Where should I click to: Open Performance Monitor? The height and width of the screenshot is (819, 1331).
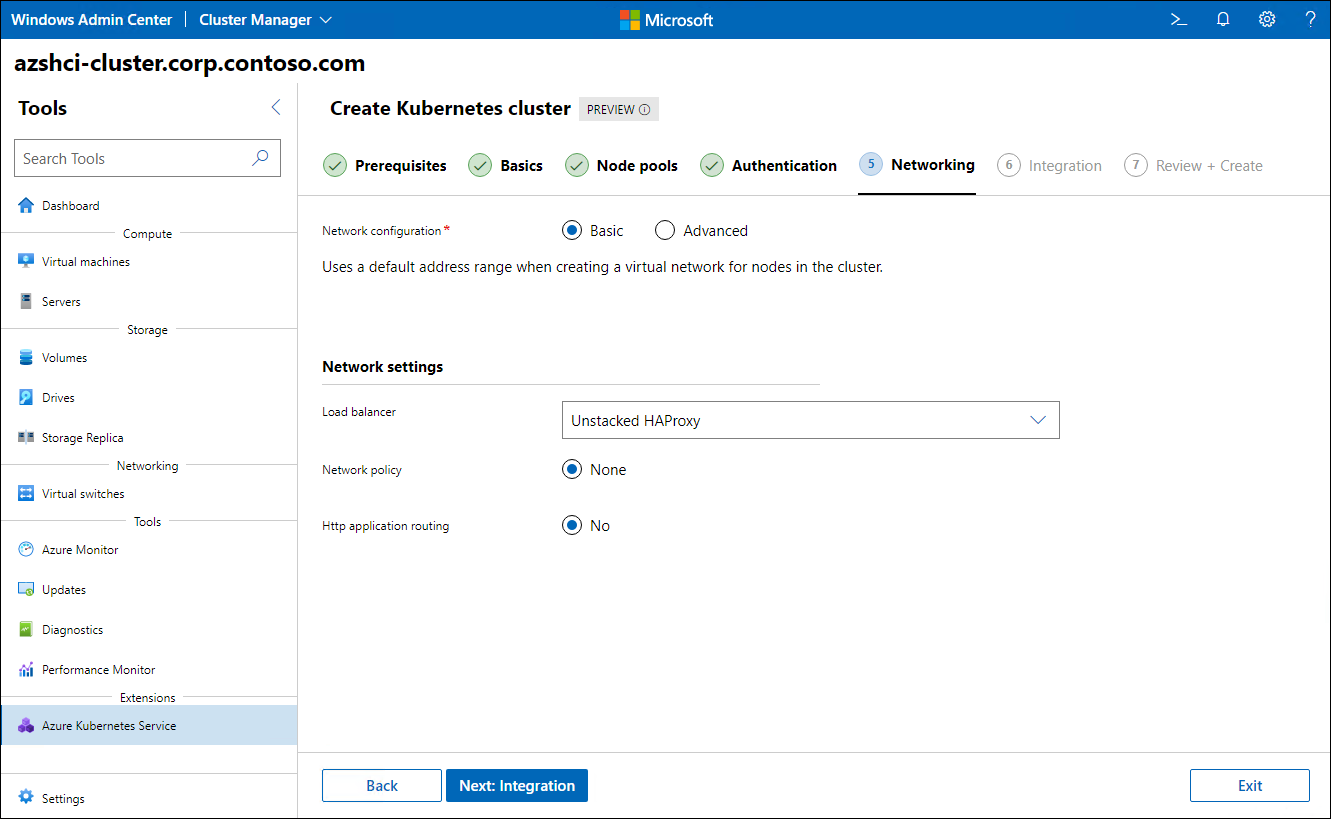coord(96,669)
